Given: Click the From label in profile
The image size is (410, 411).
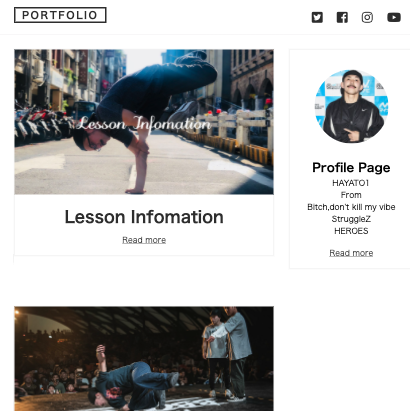Looking at the screenshot, I should [x=351, y=195].
